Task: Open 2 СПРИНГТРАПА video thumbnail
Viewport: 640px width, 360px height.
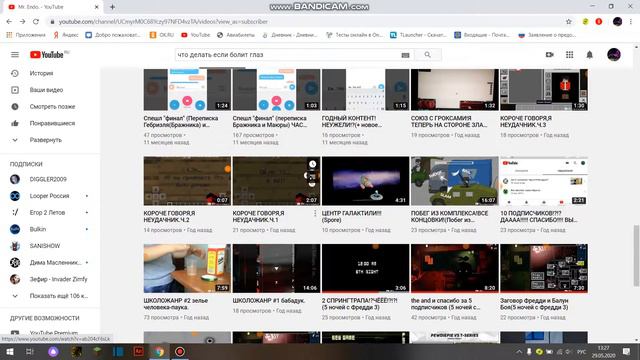Action: coord(365,268)
